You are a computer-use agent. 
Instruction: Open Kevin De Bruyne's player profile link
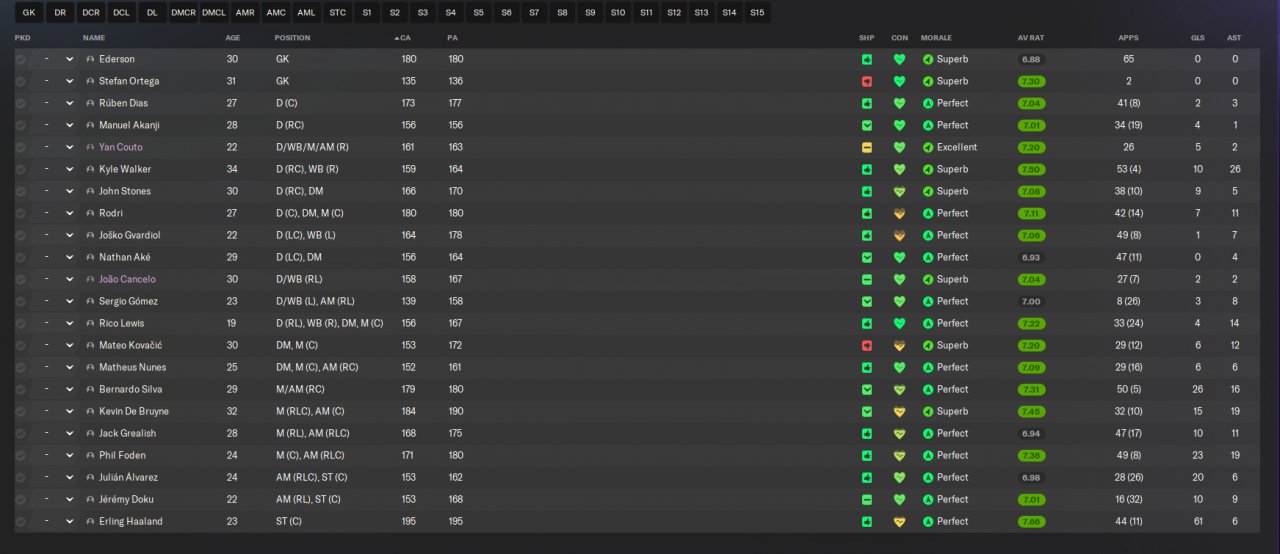pos(134,411)
